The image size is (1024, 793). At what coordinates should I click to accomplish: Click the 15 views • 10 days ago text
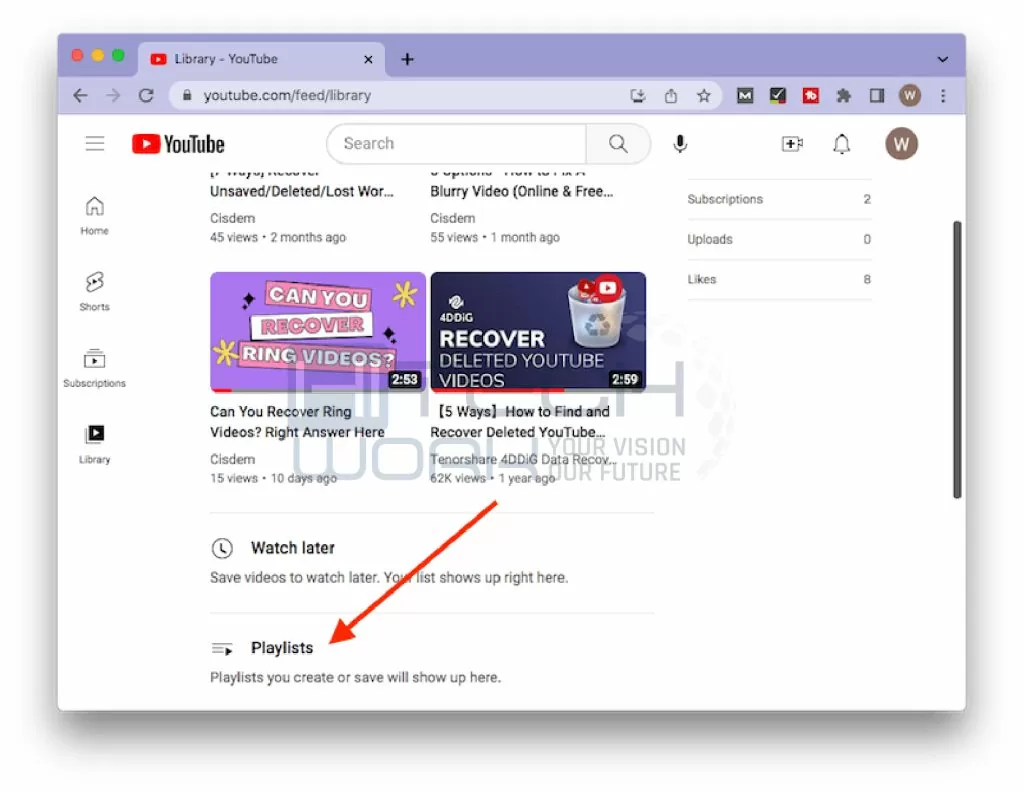(274, 478)
